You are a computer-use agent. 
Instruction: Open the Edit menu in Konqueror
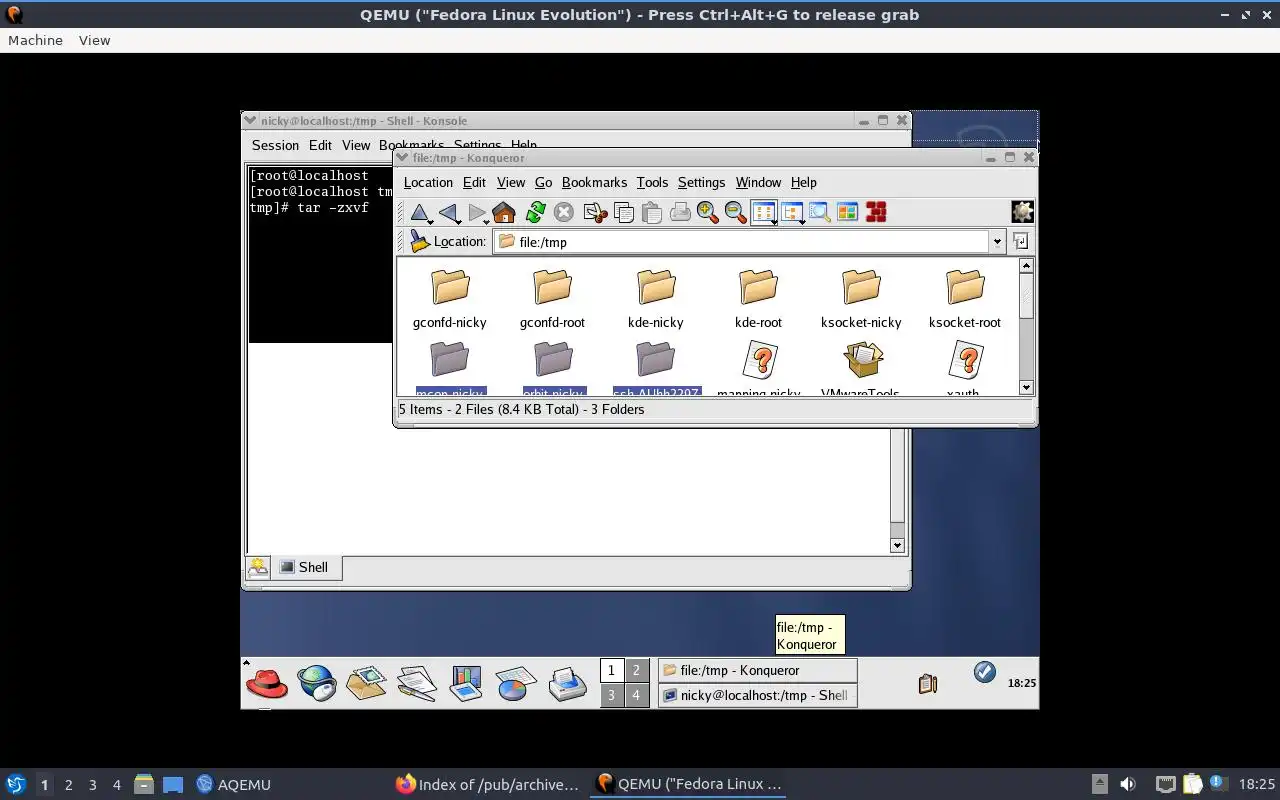[x=474, y=182]
